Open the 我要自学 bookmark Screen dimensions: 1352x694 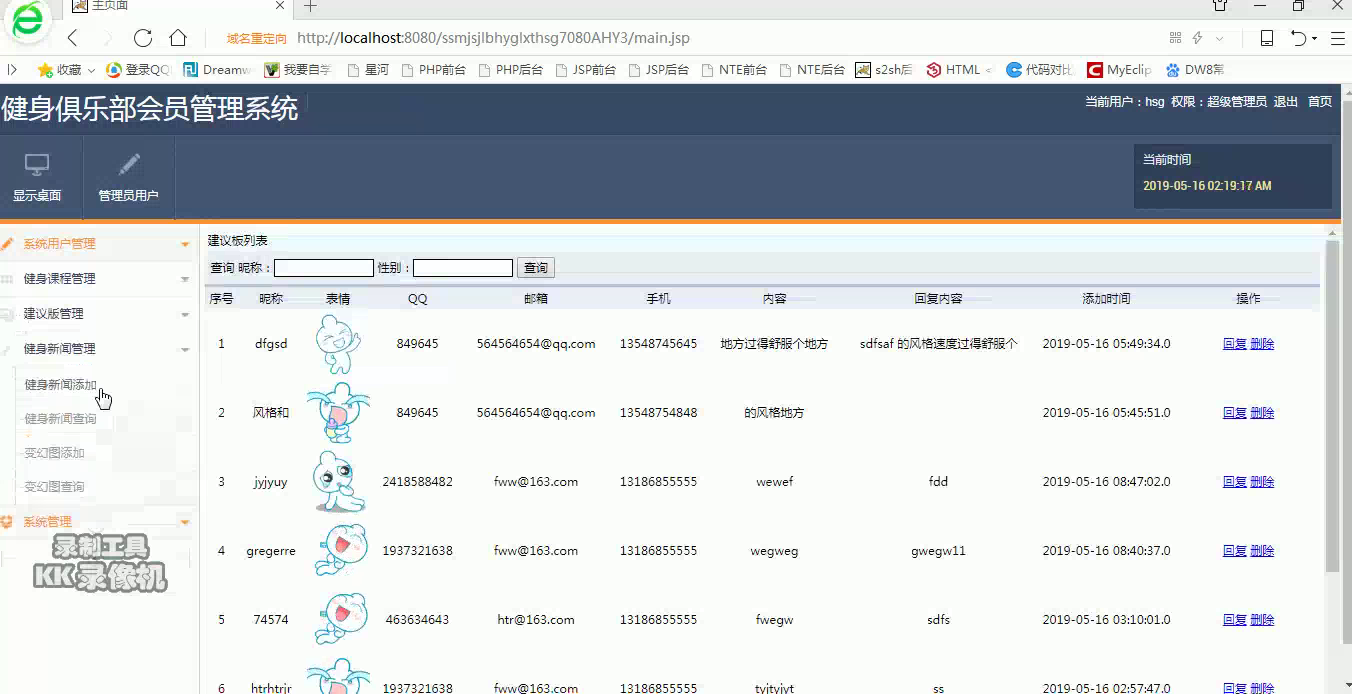(298, 70)
